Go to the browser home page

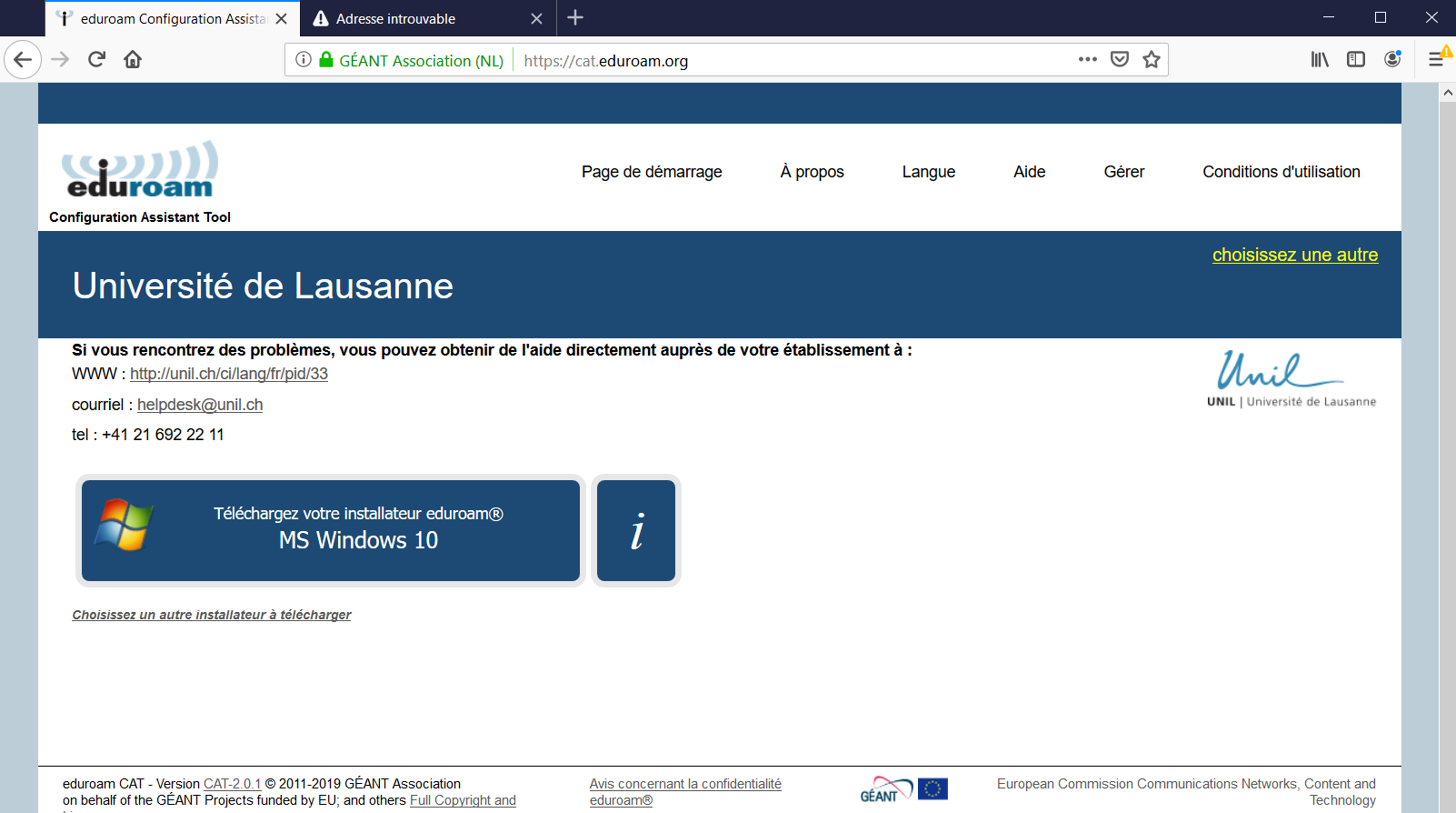pos(133,60)
